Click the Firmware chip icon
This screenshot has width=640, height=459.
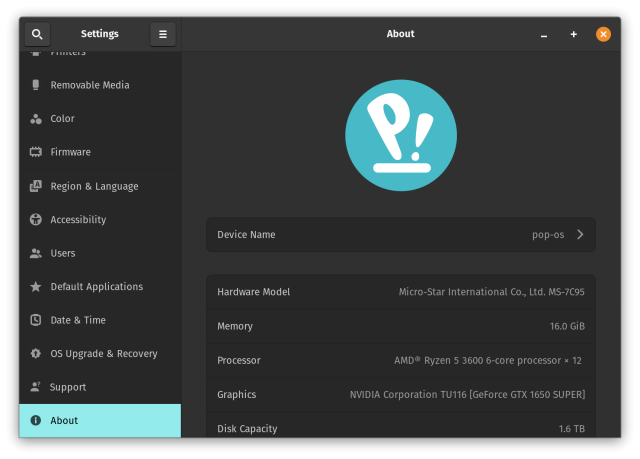(x=36, y=152)
